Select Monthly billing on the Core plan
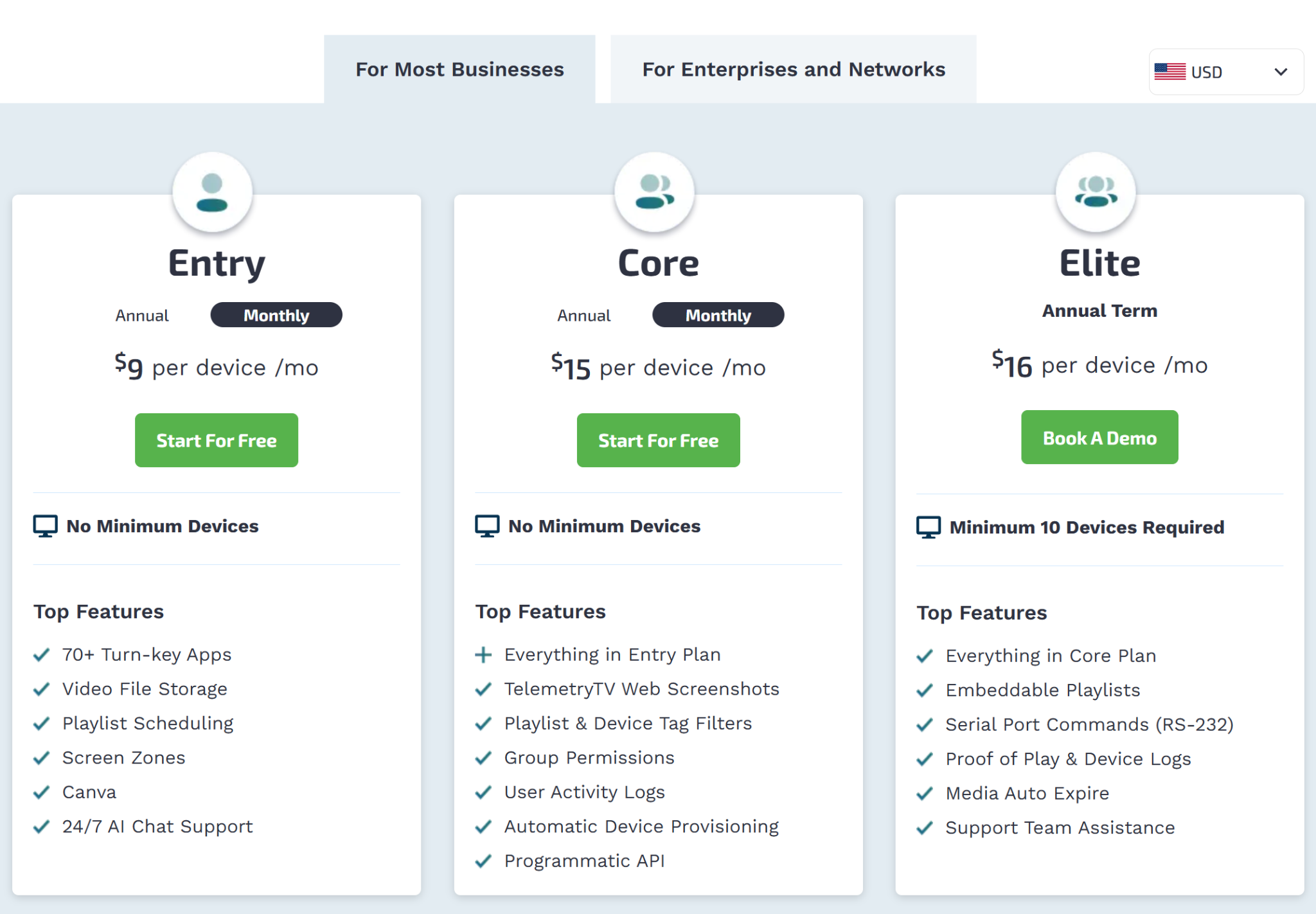 coord(718,315)
